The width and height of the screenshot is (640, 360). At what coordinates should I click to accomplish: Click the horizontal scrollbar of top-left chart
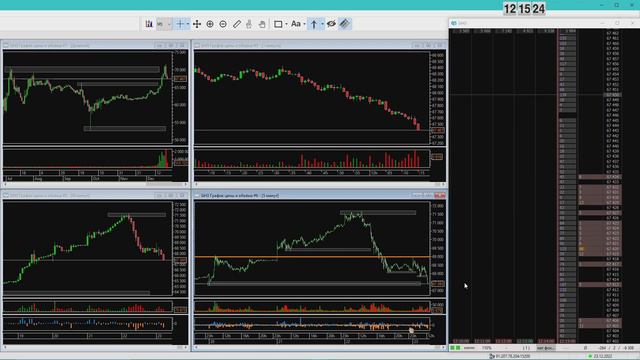95,184
